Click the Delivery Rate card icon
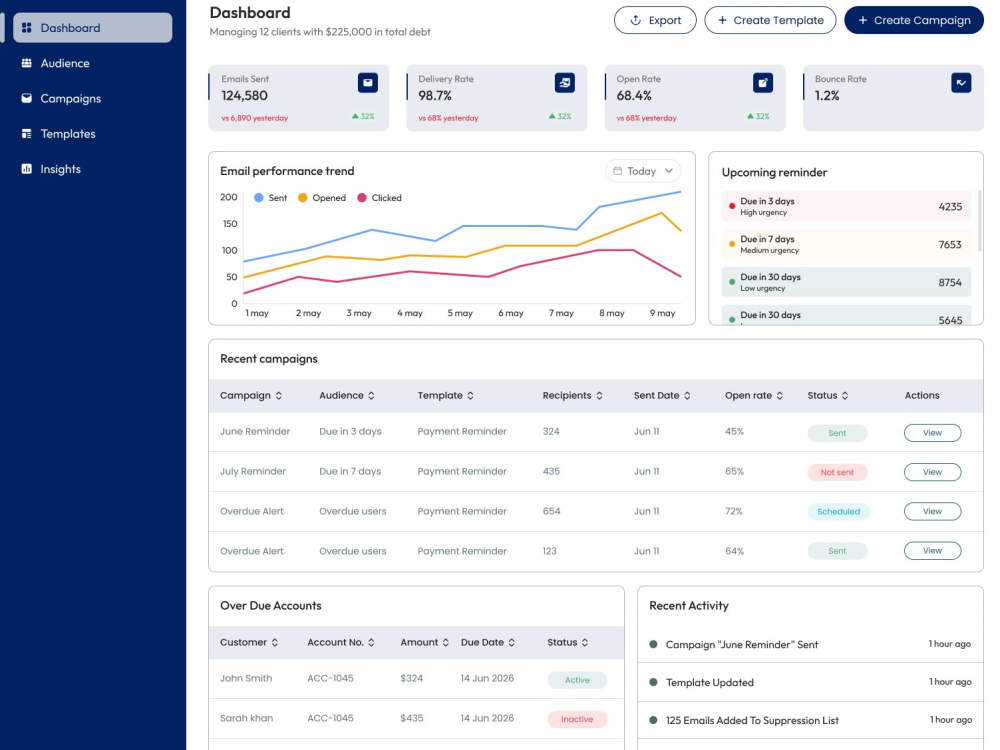The width and height of the screenshot is (1000, 750). coord(564,83)
